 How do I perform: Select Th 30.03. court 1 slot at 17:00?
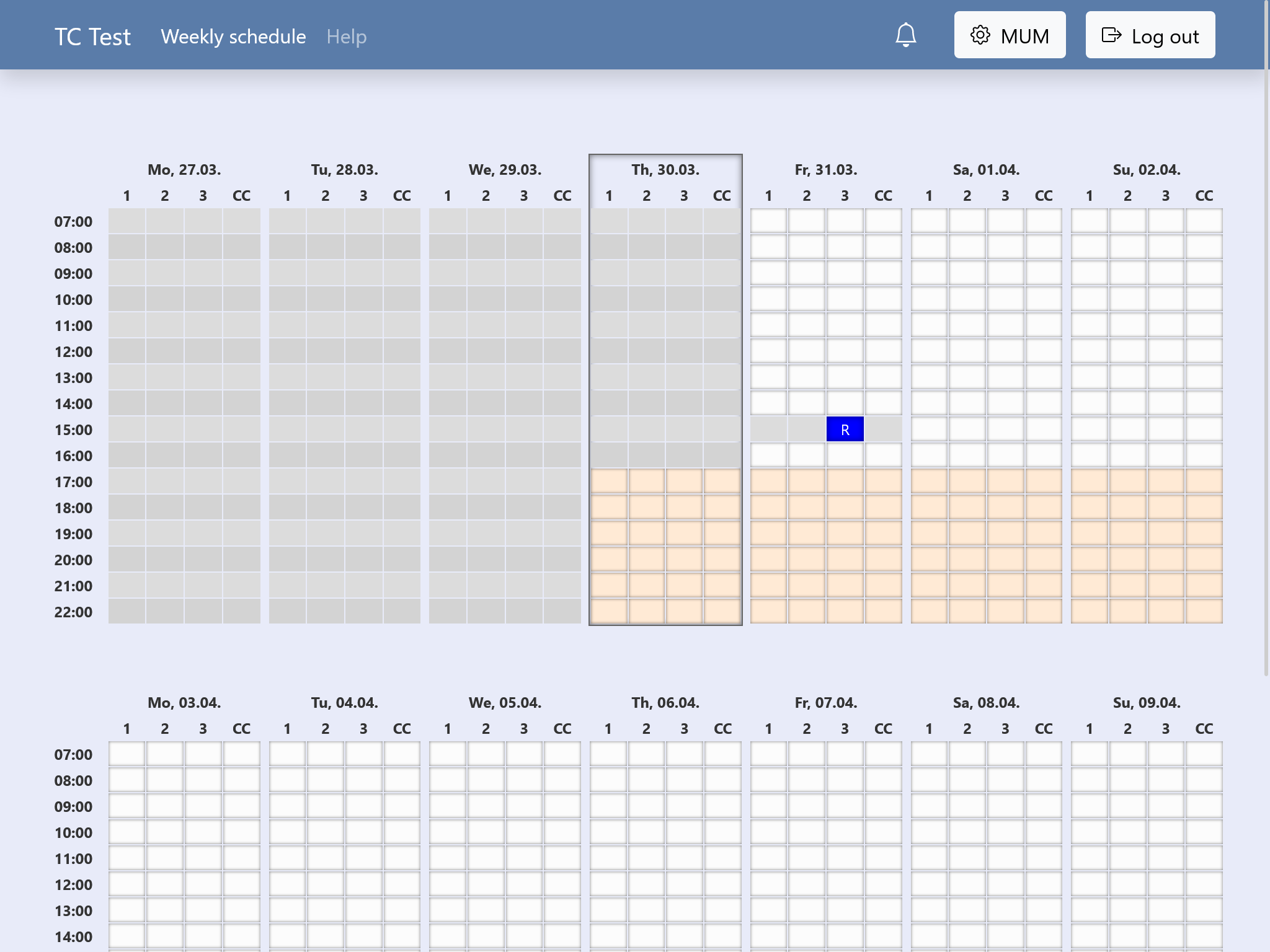(610, 482)
